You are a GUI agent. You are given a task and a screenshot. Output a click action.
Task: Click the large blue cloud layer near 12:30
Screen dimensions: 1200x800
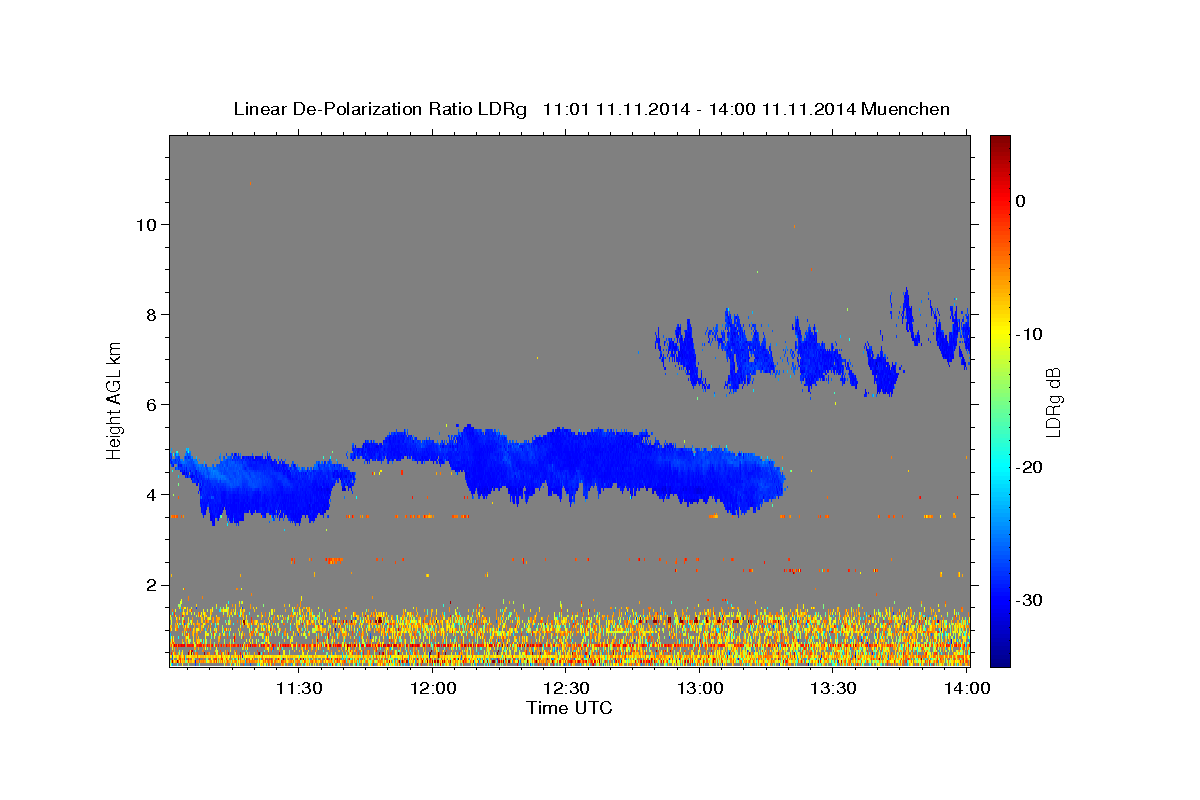570,465
